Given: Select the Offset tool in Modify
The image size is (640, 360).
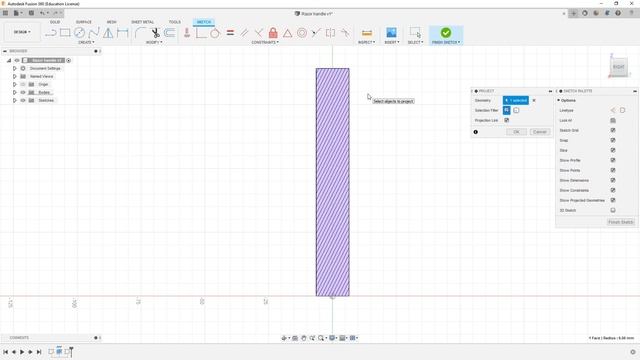Looking at the screenshot, I should [170, 33].
